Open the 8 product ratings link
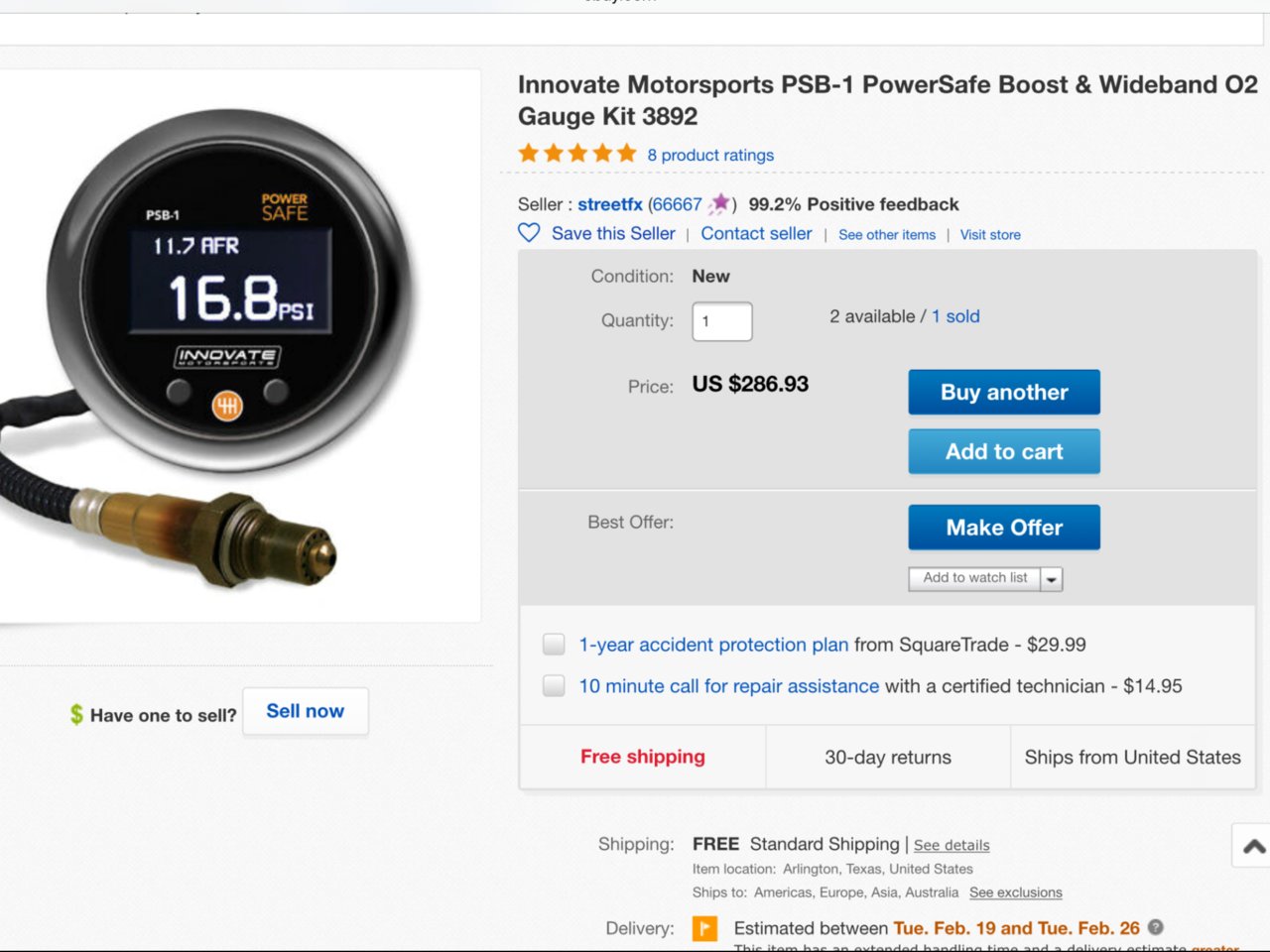 pyautogui.click(x=710, y=155)
